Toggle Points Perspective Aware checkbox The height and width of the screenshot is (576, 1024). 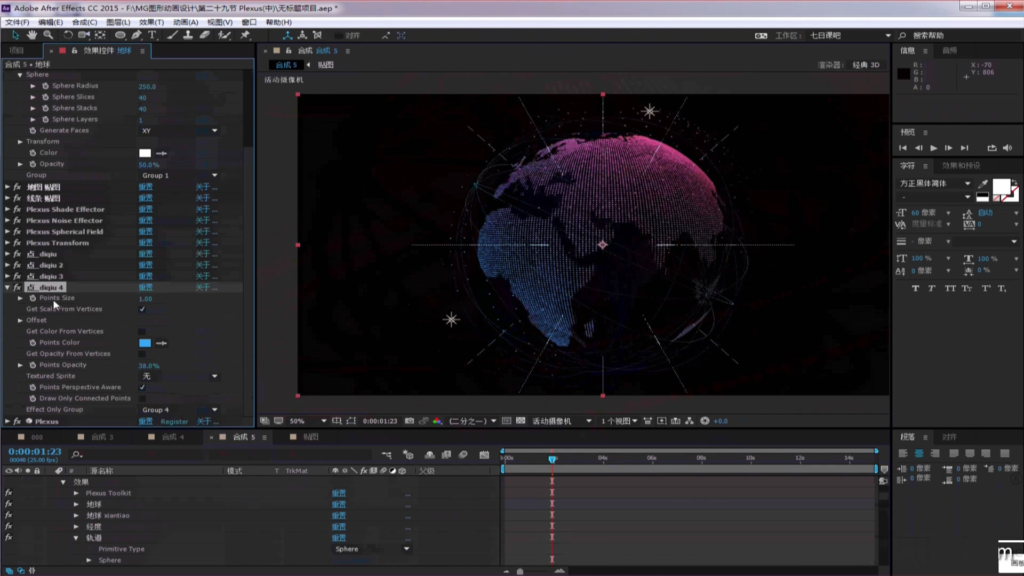[x=142, y=387]
